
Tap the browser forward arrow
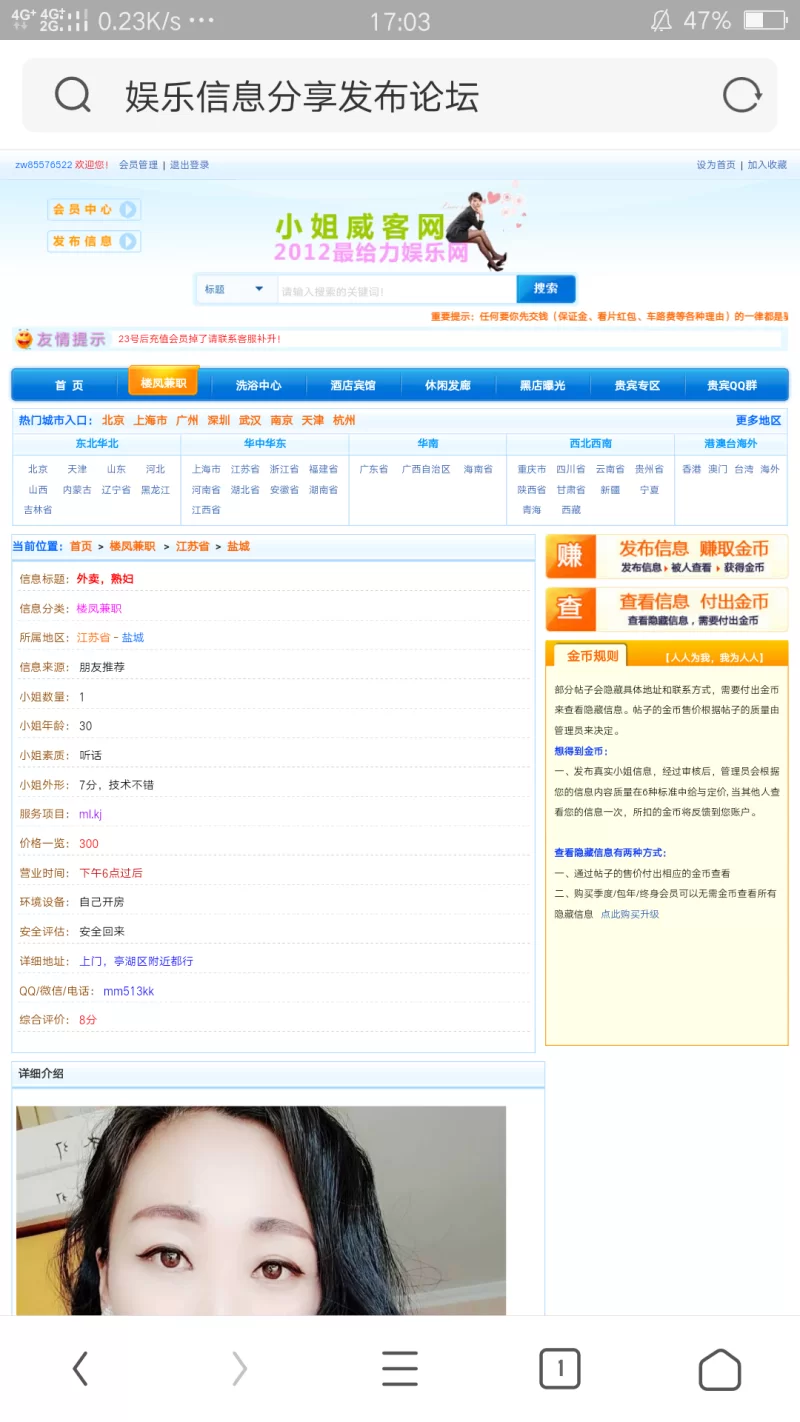tap(240, 1368)
